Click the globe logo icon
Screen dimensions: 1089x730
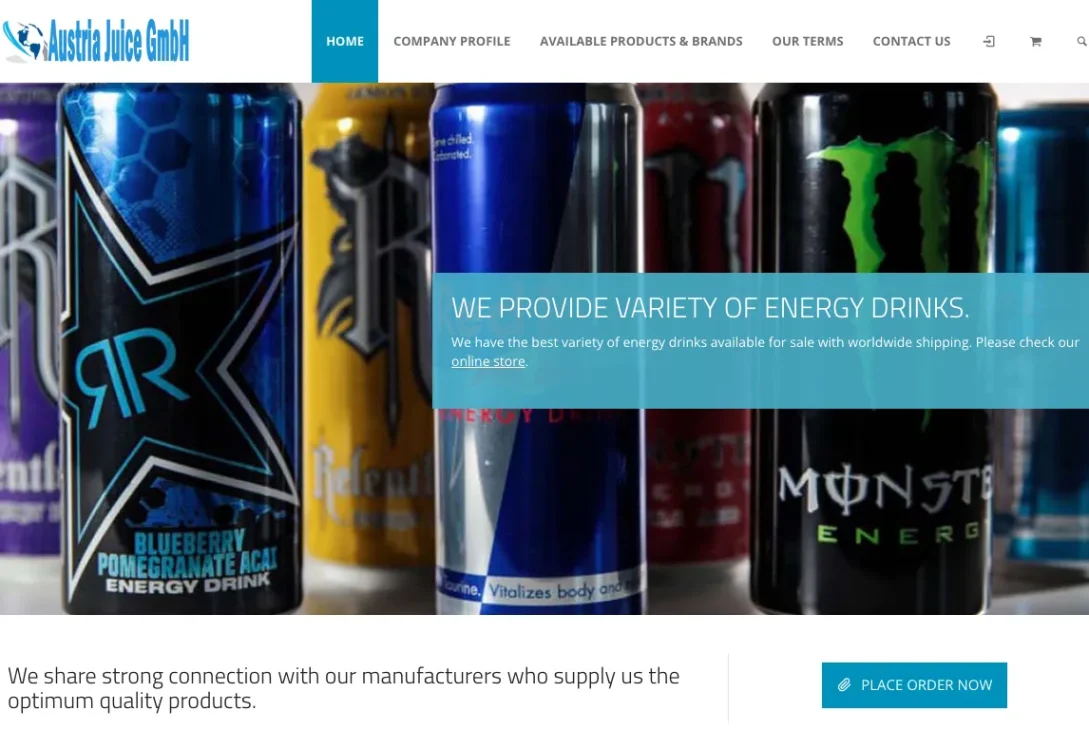(23, 41)
